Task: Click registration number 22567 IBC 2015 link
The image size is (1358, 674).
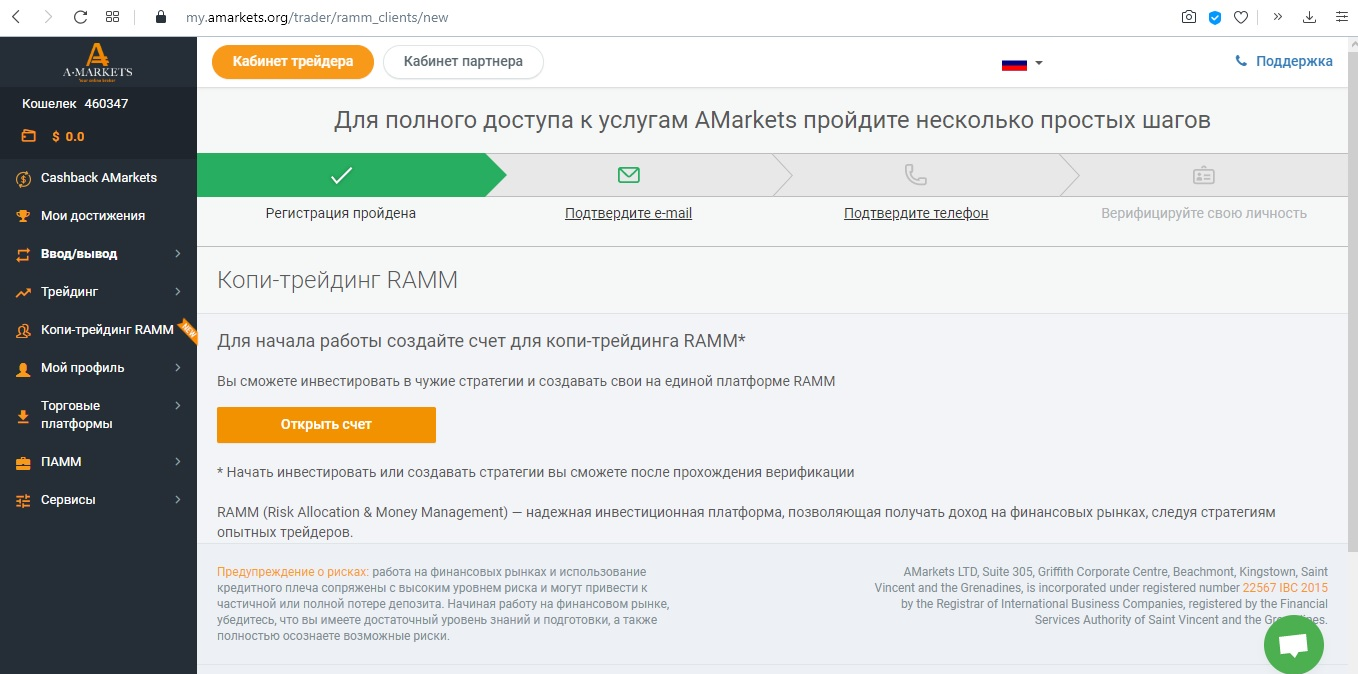Action: (x=1285, y=588)
